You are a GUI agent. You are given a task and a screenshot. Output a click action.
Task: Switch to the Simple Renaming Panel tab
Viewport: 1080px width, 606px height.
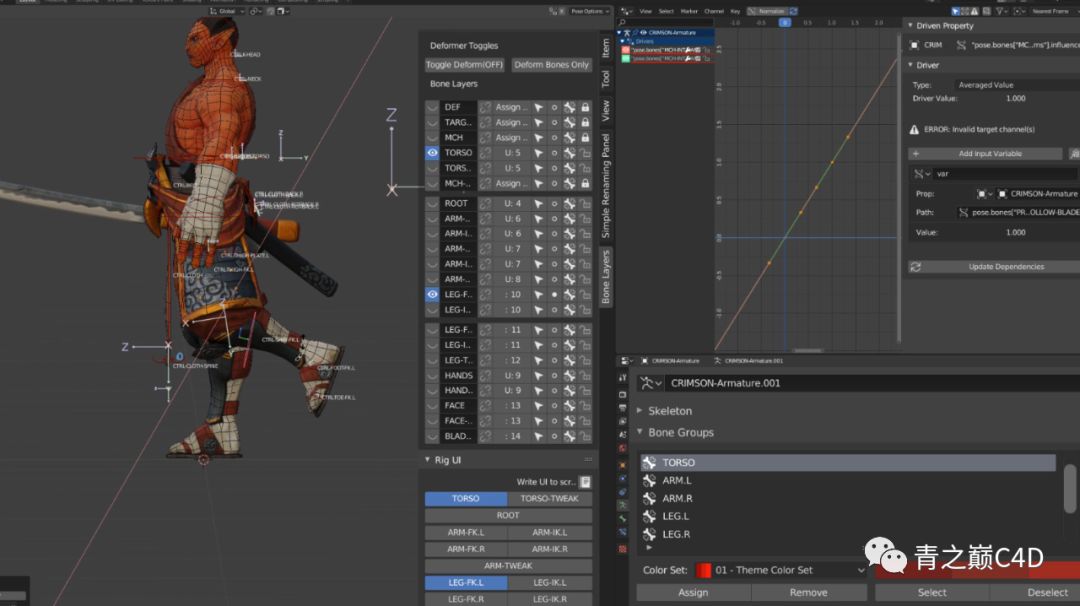pyautogui.click(x=605, y=186)
